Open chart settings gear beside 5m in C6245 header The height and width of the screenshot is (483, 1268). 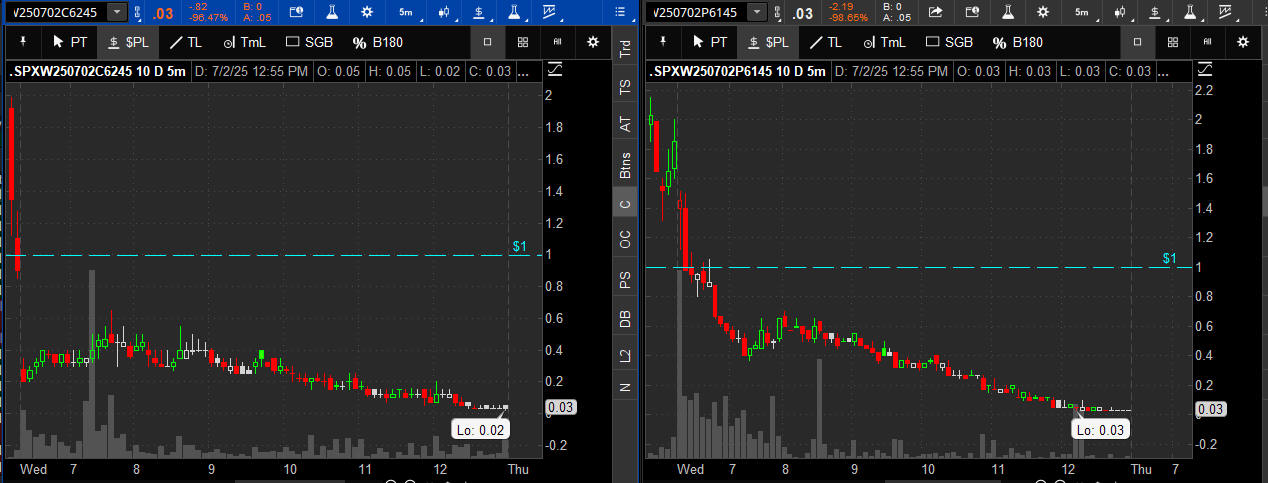(367, 12)
